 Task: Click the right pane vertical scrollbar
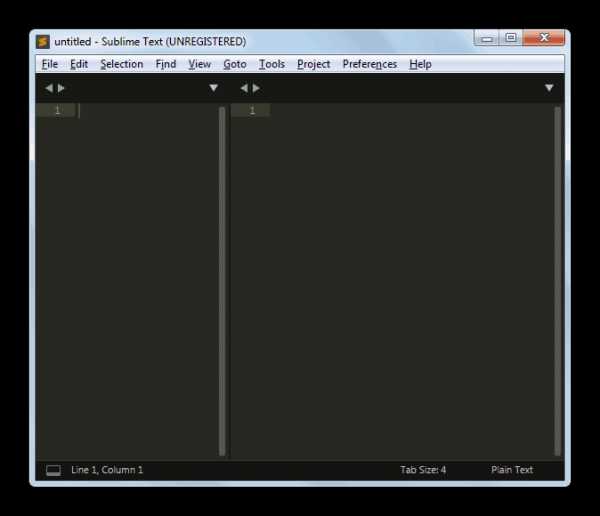557,281
